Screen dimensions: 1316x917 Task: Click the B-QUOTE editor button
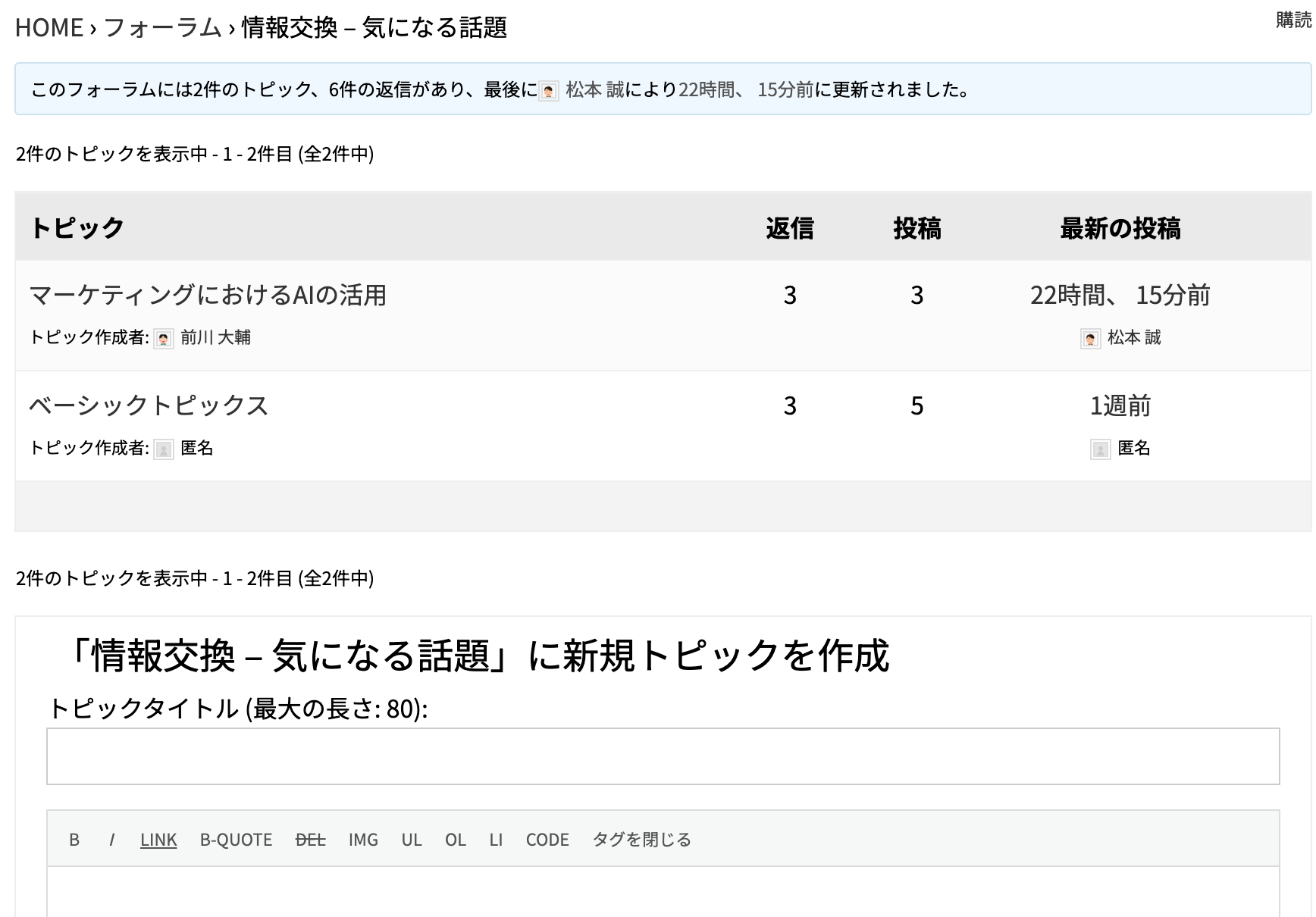(236, 840)
